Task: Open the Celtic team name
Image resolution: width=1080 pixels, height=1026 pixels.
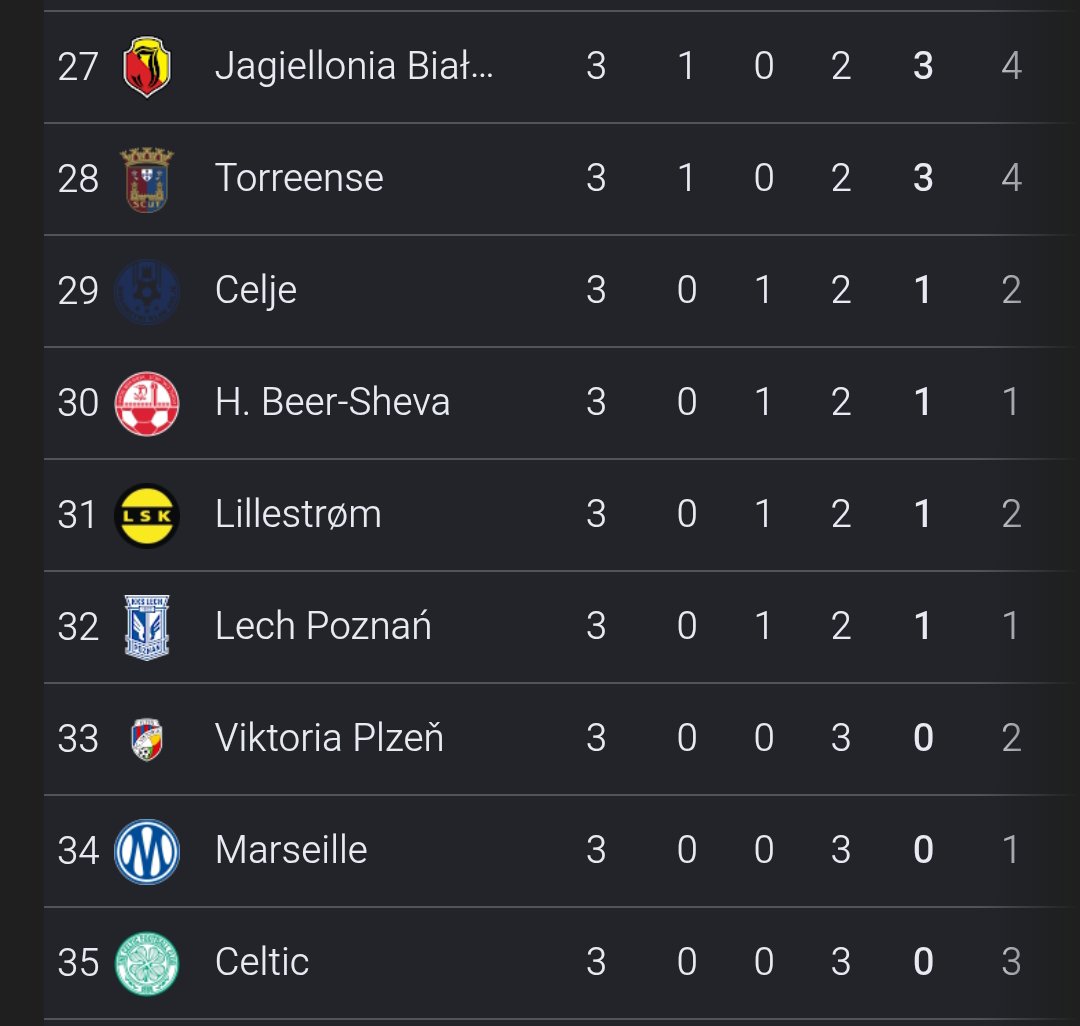Action: [x=262, y=962]
